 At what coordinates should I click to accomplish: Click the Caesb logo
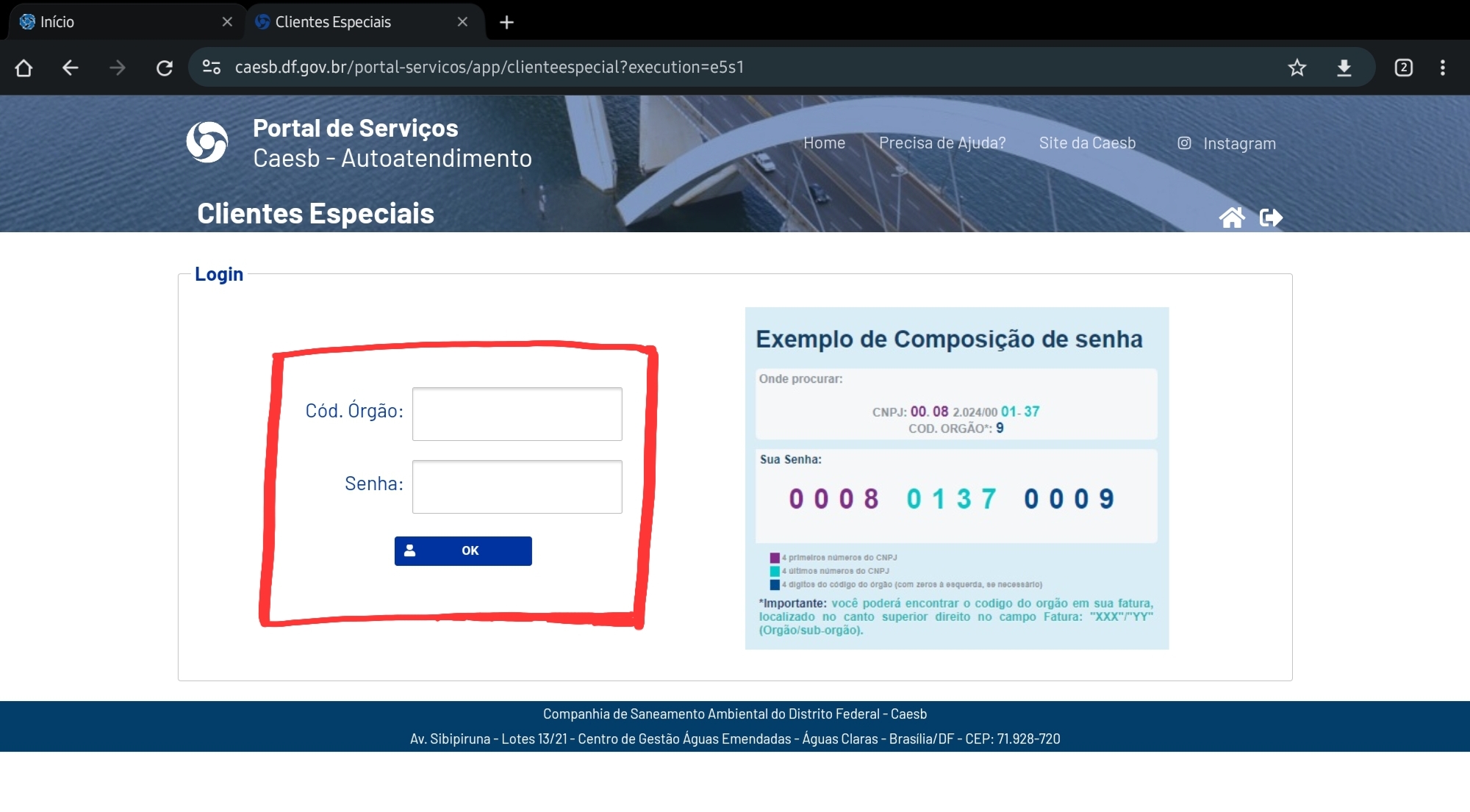pos(207,142)
